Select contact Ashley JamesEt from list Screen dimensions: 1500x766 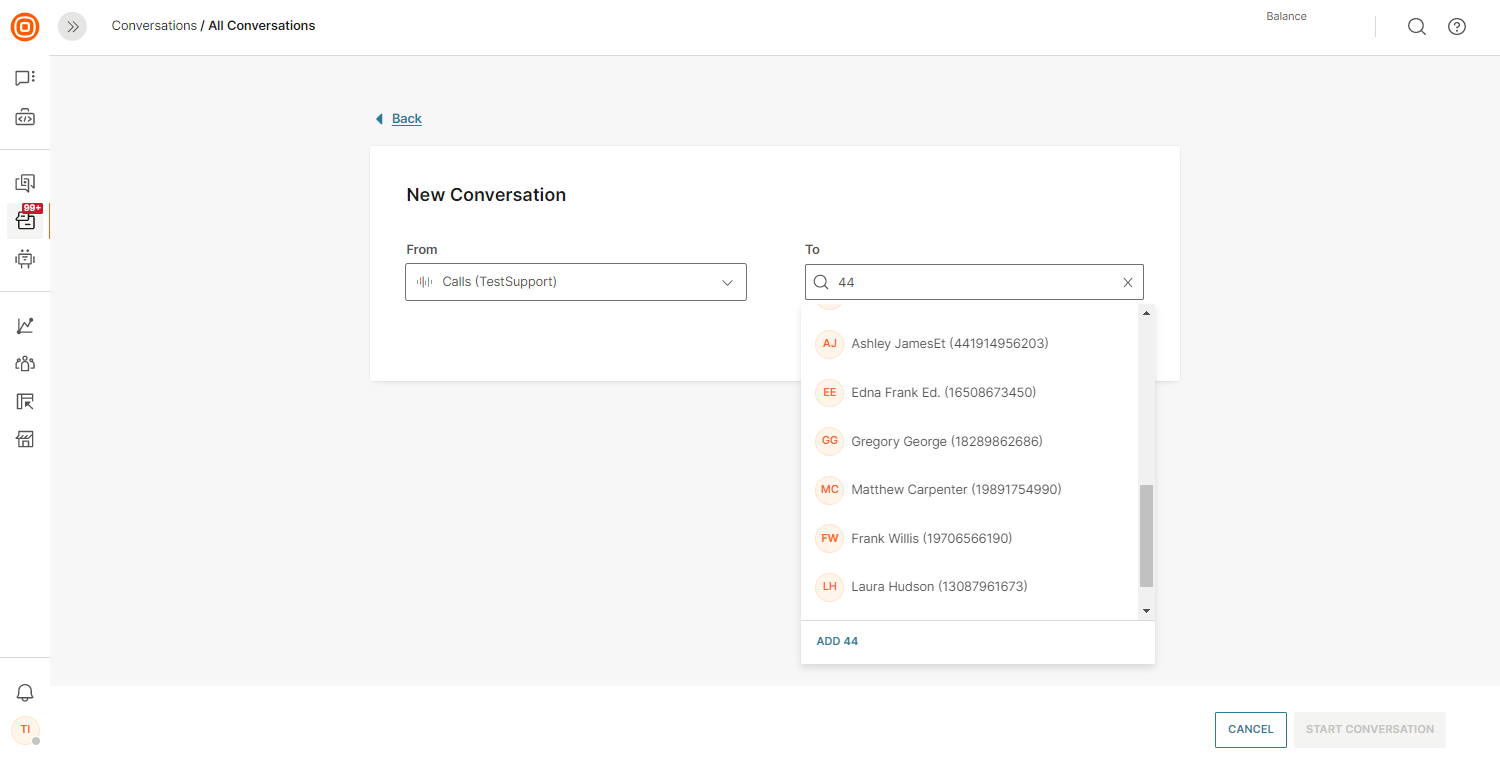coord(949,344)
